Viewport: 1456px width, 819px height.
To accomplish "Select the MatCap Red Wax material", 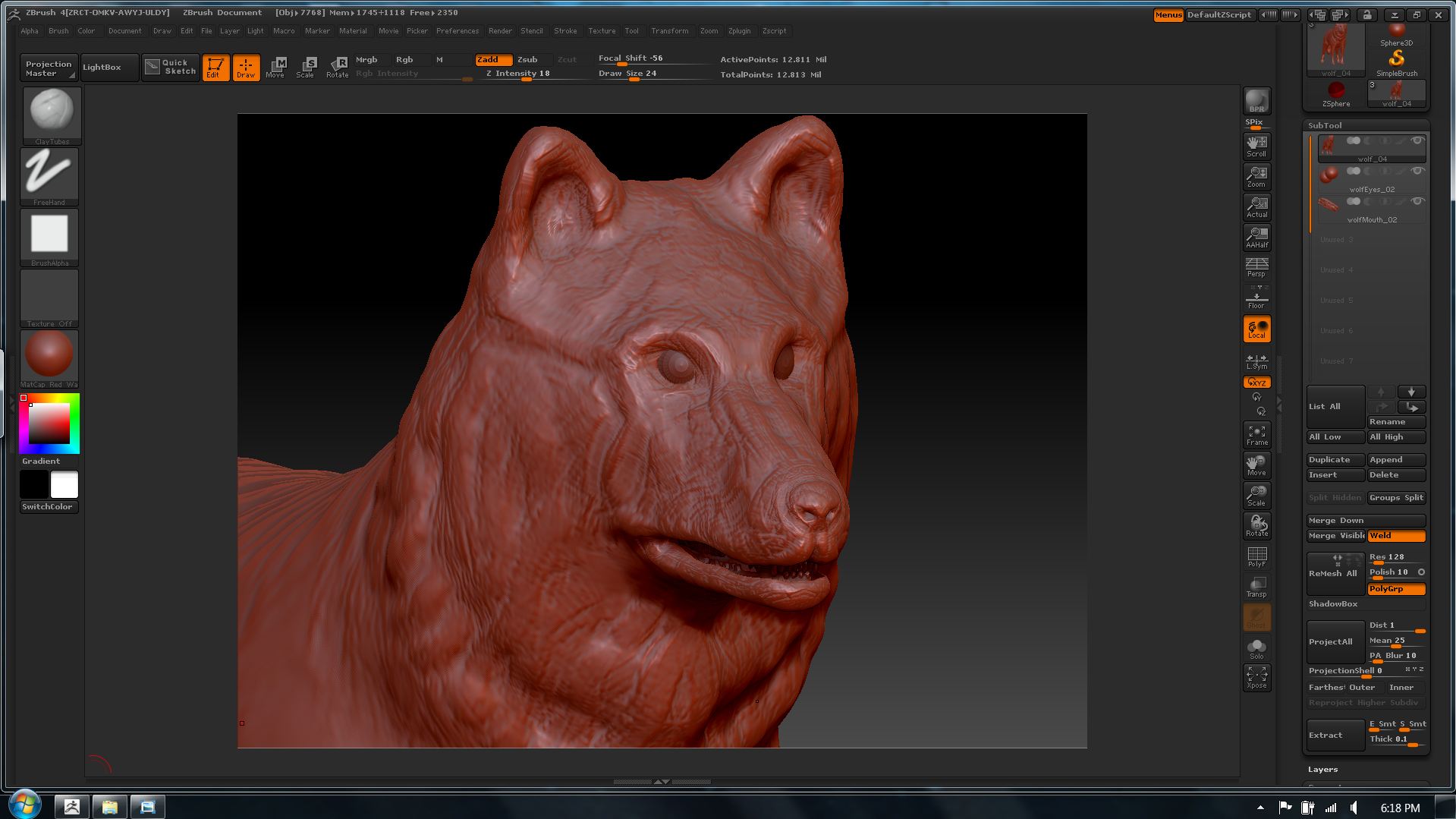I will [48, 353].
